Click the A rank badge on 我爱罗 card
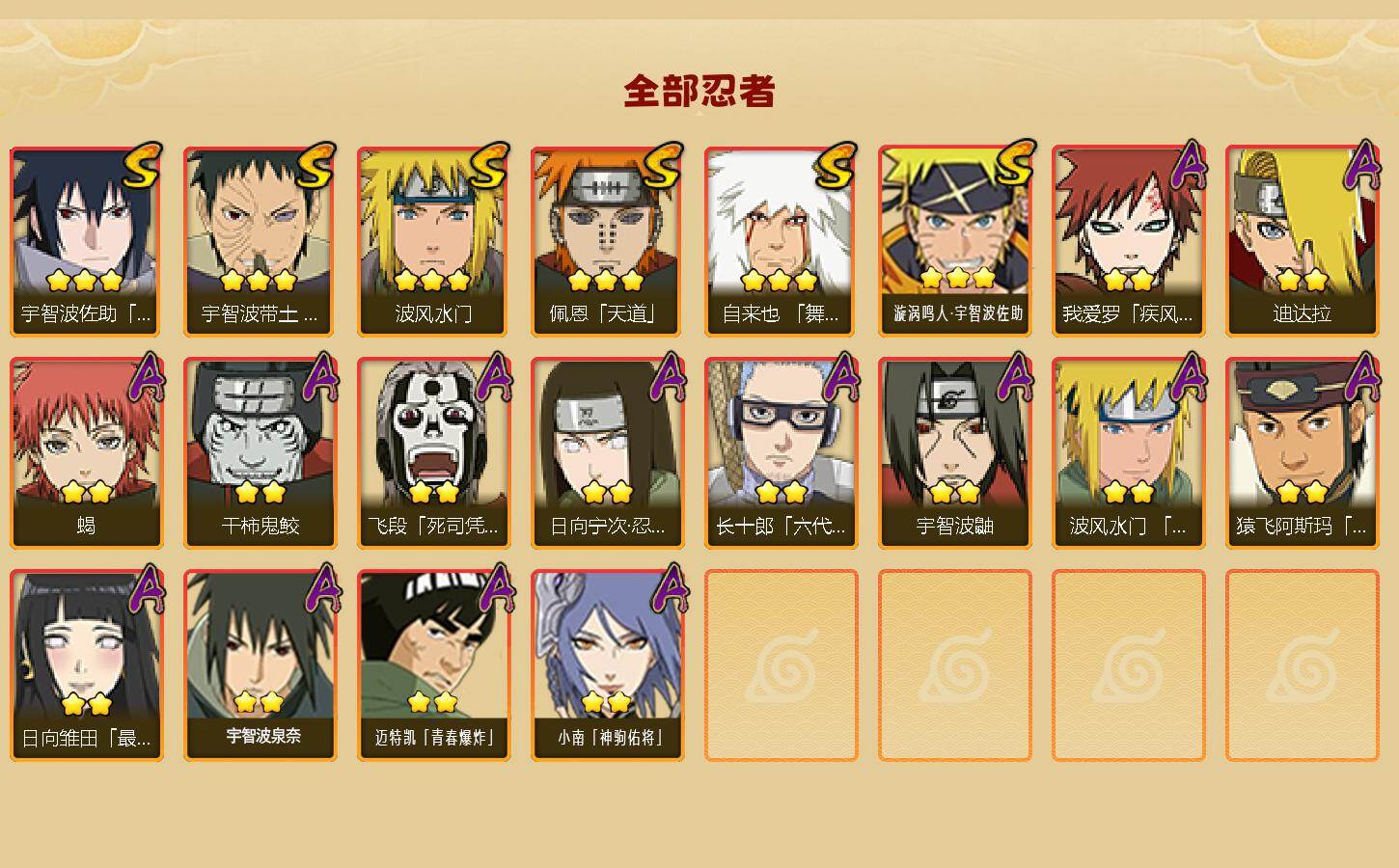Image resolution: width=1399 pixels, height=868 pixels. pos(1191,166)
